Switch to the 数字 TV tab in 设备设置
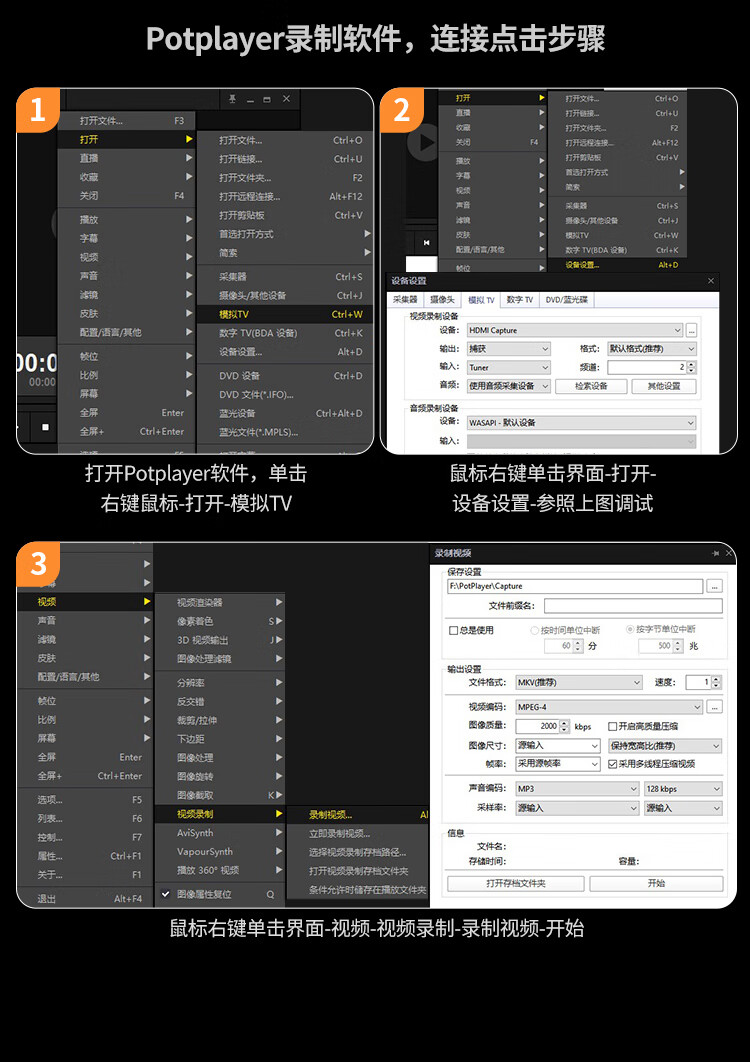750x1062 pixels. tap(520, 299)
